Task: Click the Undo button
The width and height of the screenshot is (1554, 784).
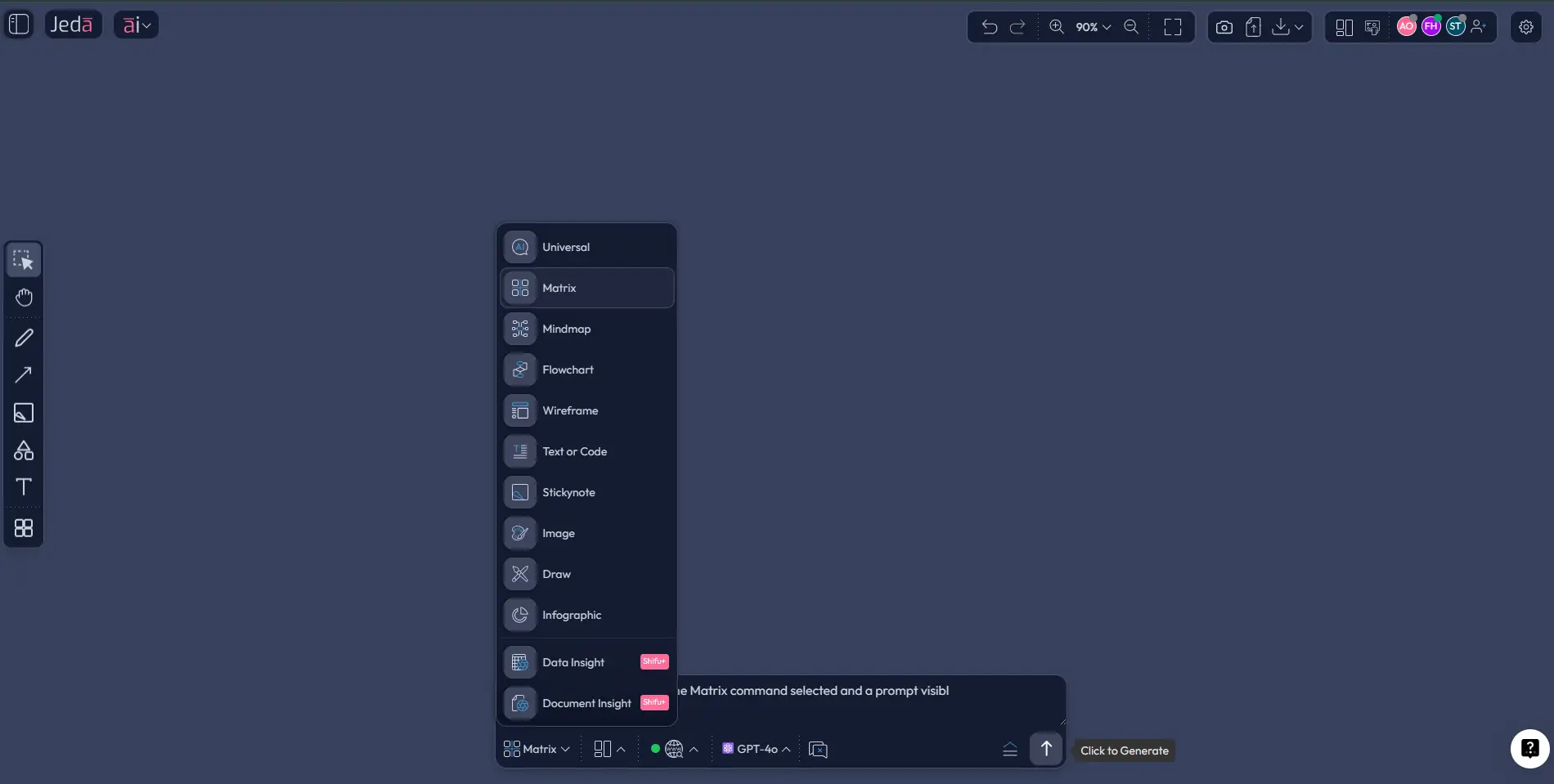Action: point(989,27)
